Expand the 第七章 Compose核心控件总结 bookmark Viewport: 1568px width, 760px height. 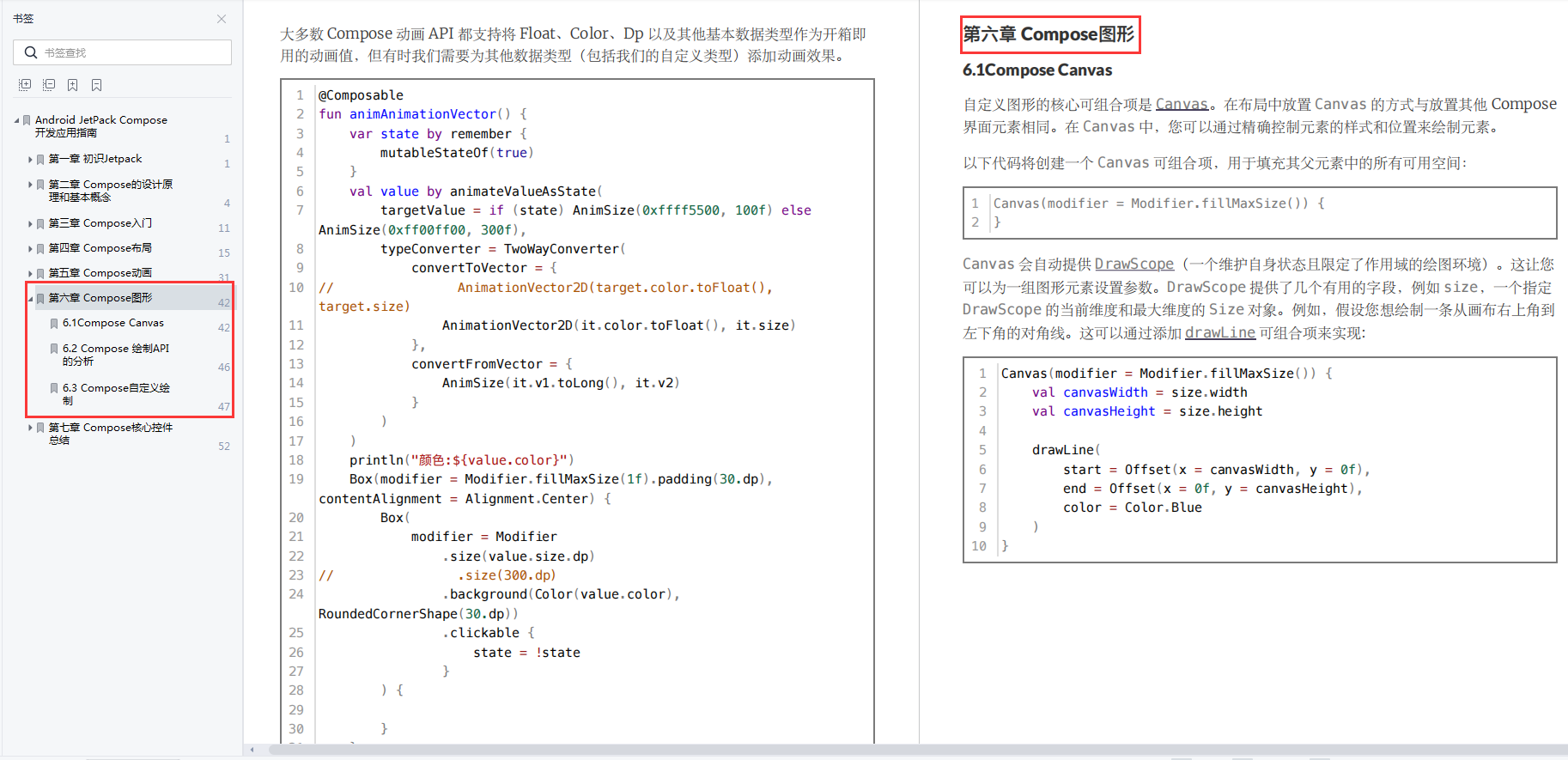tap(30, 428)
